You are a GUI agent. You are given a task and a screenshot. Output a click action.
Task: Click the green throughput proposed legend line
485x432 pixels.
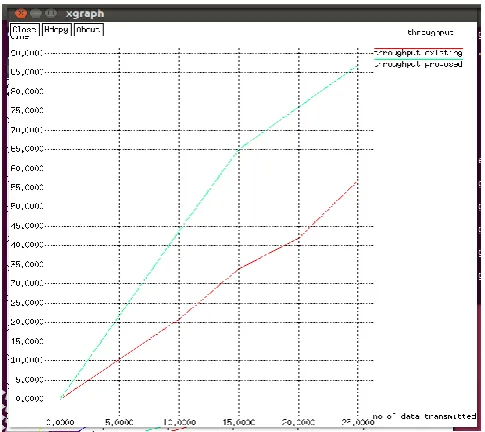click(418, 59)
